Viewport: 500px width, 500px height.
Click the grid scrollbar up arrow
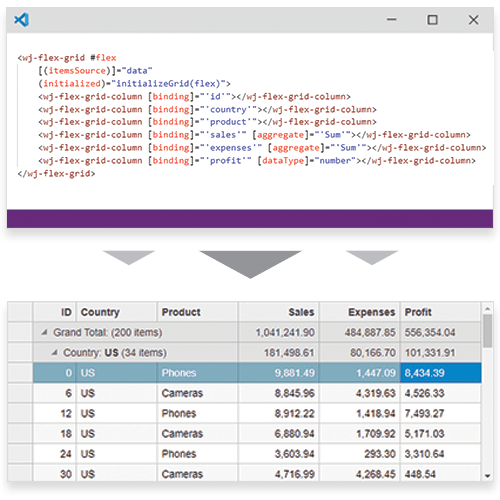487,309
